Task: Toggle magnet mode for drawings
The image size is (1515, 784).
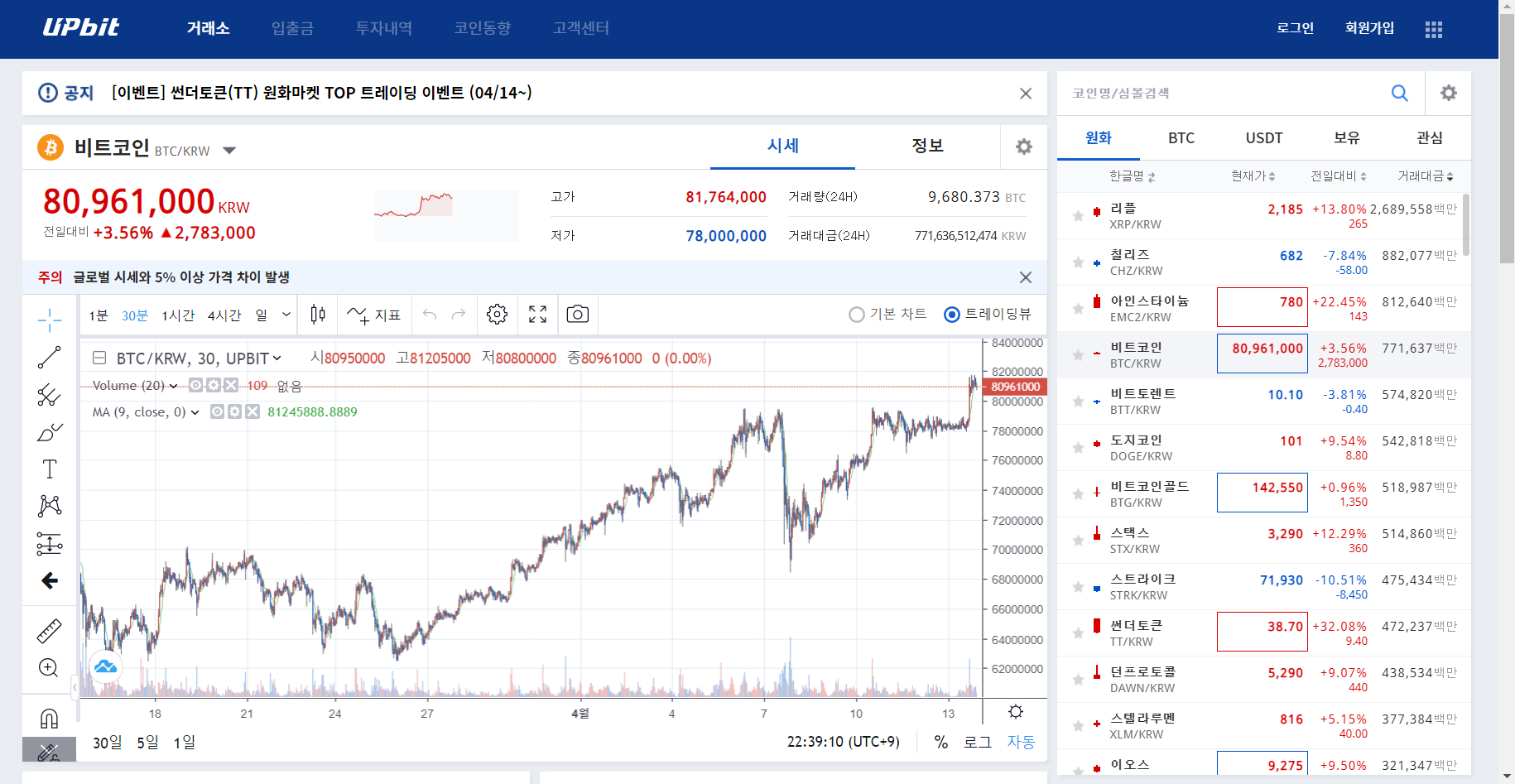Action: tap(50, 718)
